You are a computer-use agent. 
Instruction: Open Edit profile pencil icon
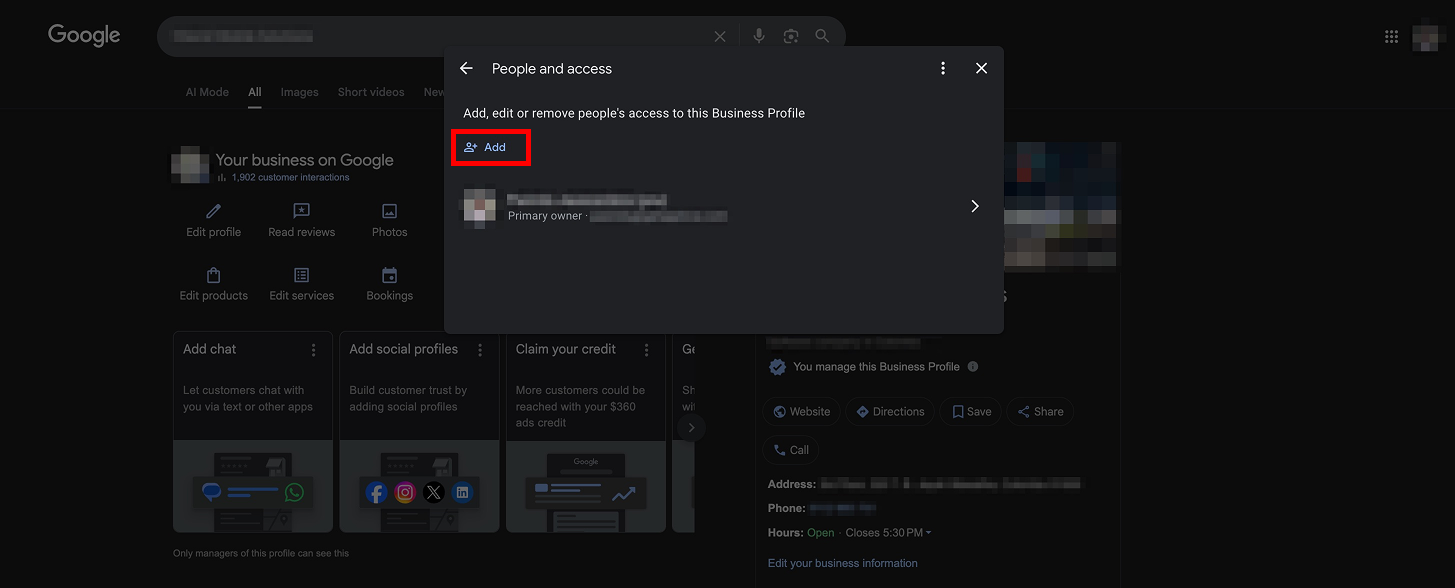click(213, 212)
